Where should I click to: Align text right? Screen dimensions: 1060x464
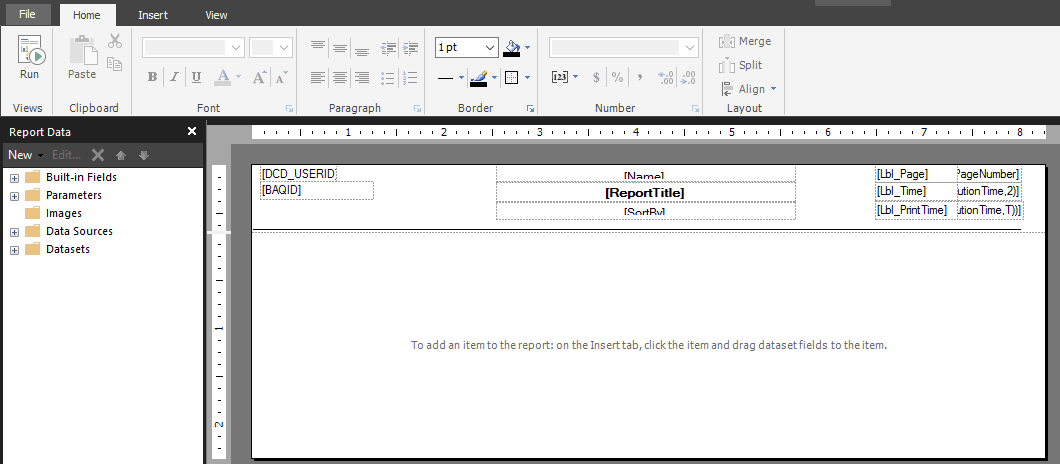[362, 77]
